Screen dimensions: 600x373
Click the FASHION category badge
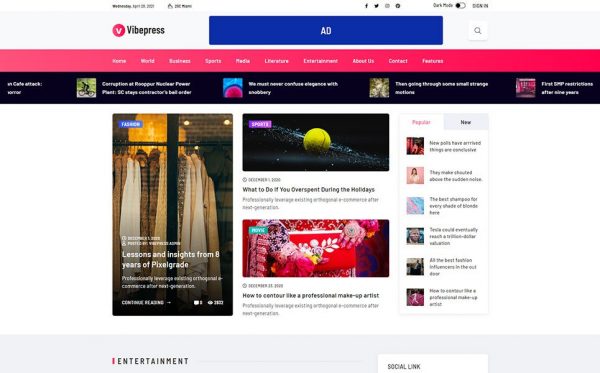pyautogui.click(x=130, y=124)
